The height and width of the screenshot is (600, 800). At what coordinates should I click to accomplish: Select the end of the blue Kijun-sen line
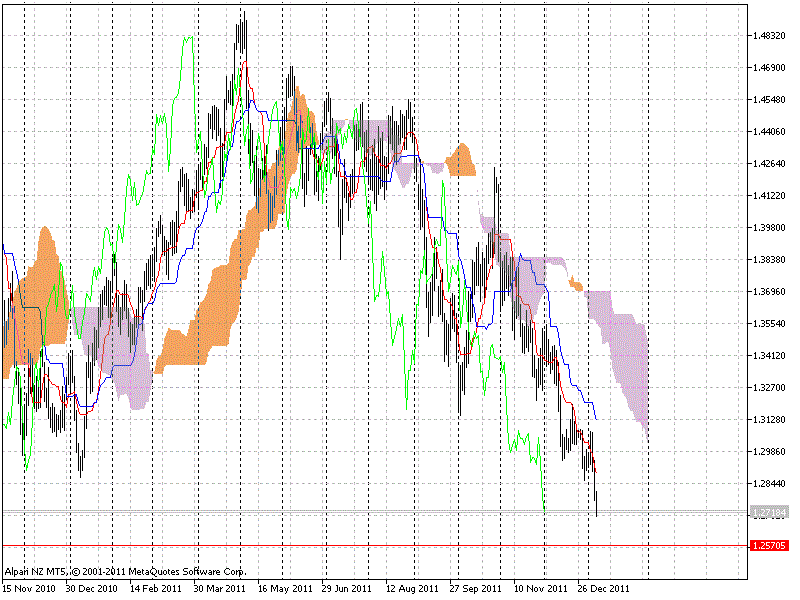[597, 417]
